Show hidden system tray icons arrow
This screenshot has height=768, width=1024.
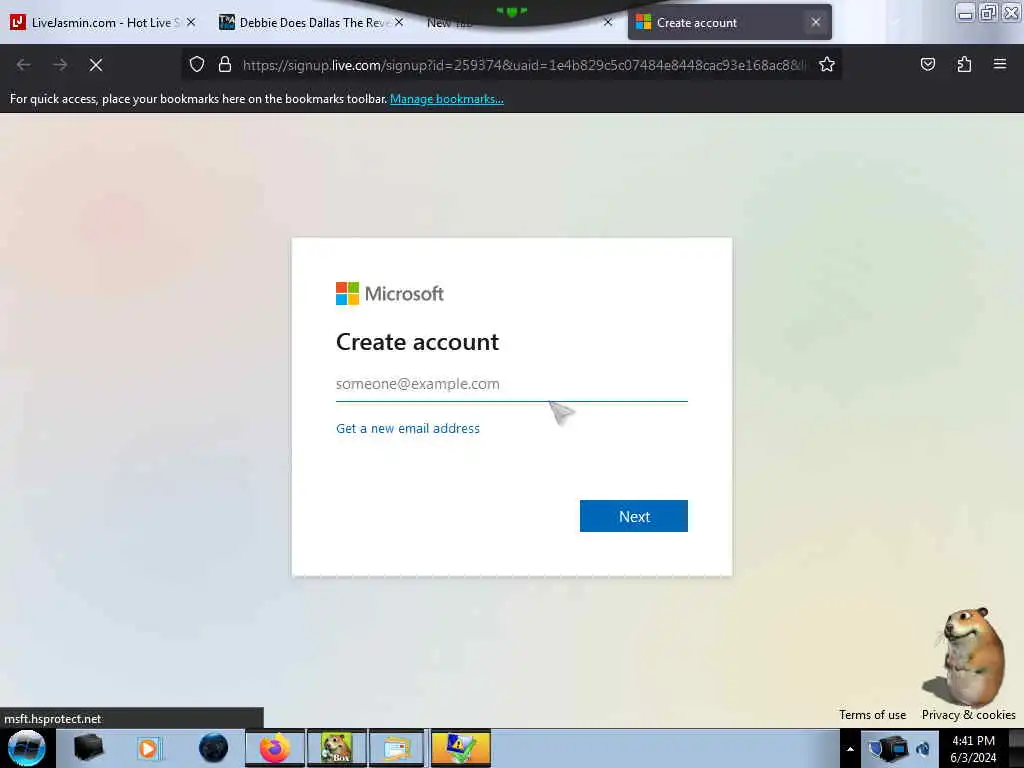(x=850, y=749)
